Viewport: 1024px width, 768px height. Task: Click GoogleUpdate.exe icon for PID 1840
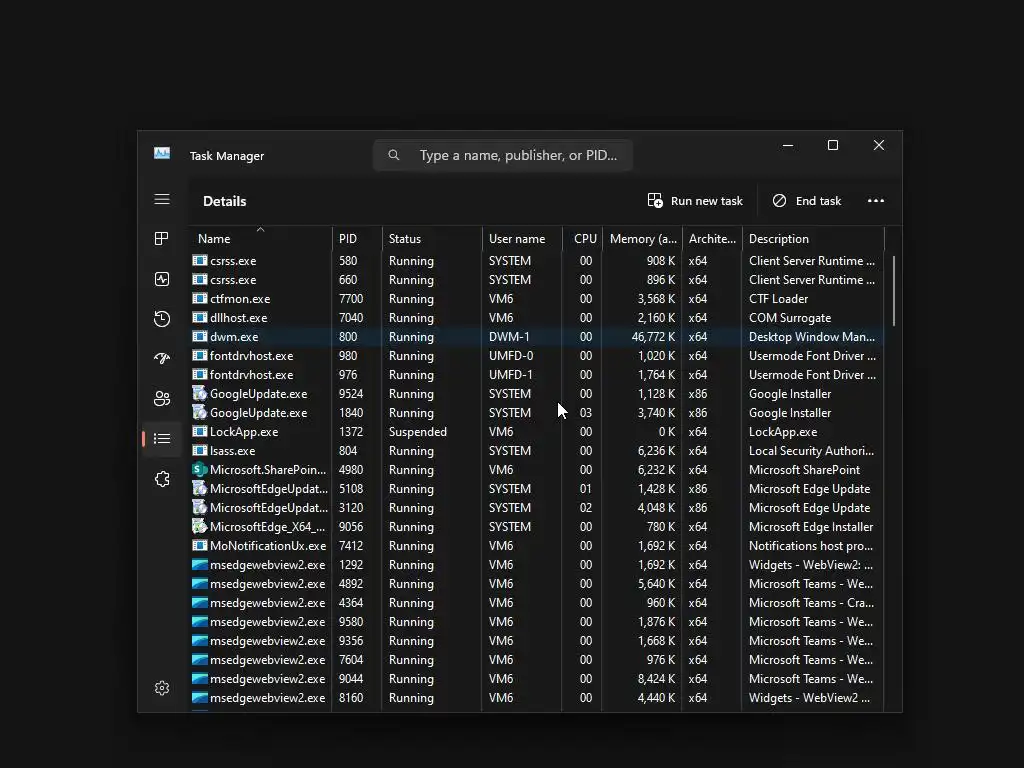click(199, 413)
